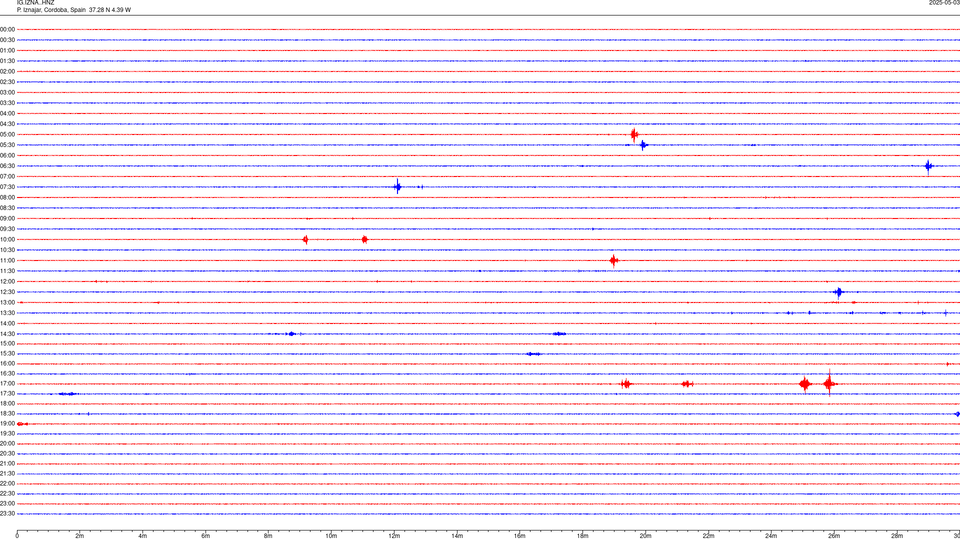Click the 11:00 trace time label
The height and width of the screenshot is (540, 960).
tap(7, 261)
